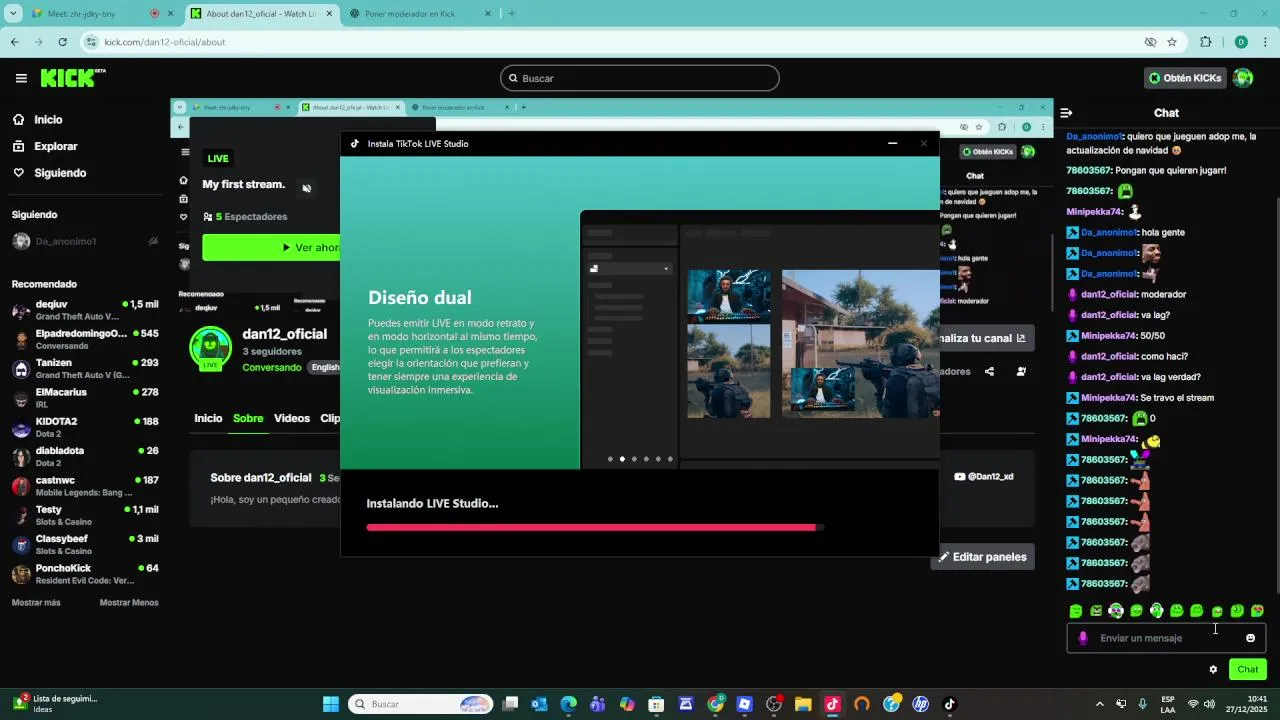Open Windows Start menu
Viewport: 1280px width, 720px height.
pyautogui.click(x=330, y=704)
